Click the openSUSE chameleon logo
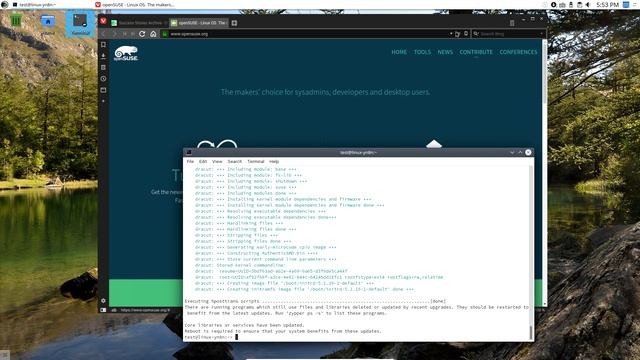The height and width of the screenshot is (360, 640). 126,53
